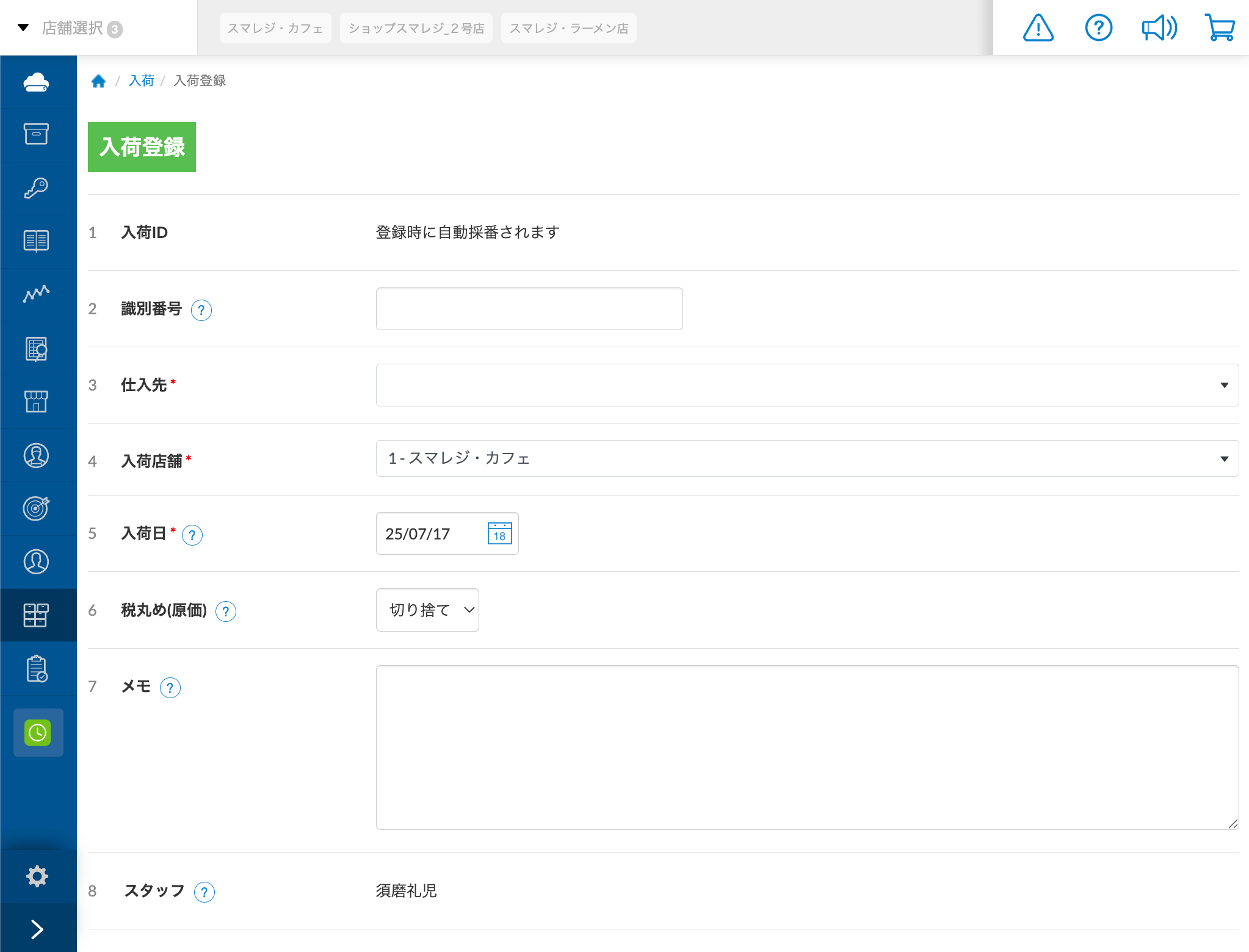Open the shopping cart icon
Image resolution: width=1249 pixels, height=952 pixels.
[1220, 28]
